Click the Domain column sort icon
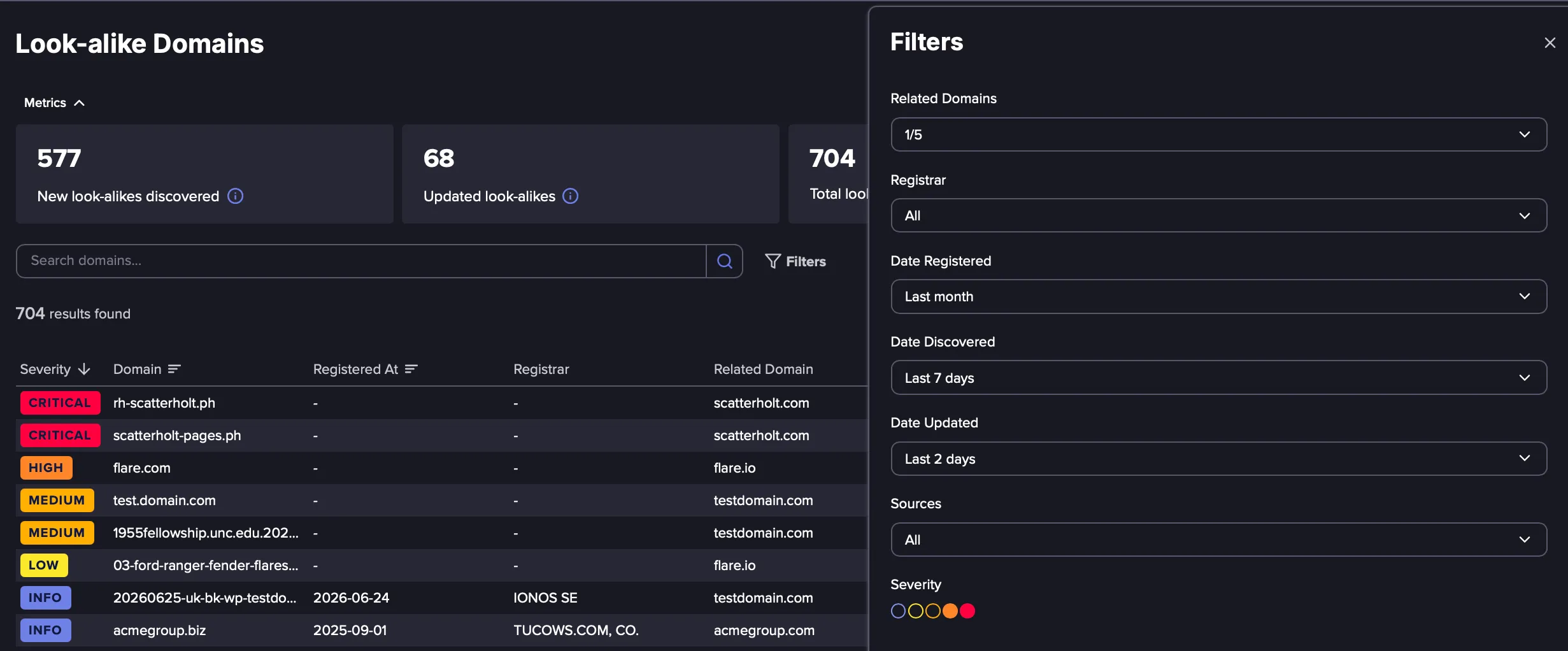This screenshot has width=1568, height=651. [x=175, y=369]
